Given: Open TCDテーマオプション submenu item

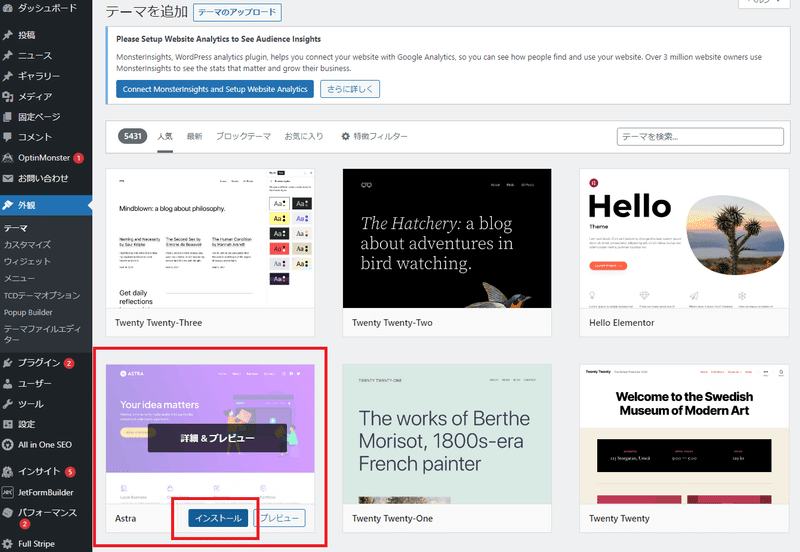Looking at the screenshot, I should pyautogui.click(x=42, y=295).
